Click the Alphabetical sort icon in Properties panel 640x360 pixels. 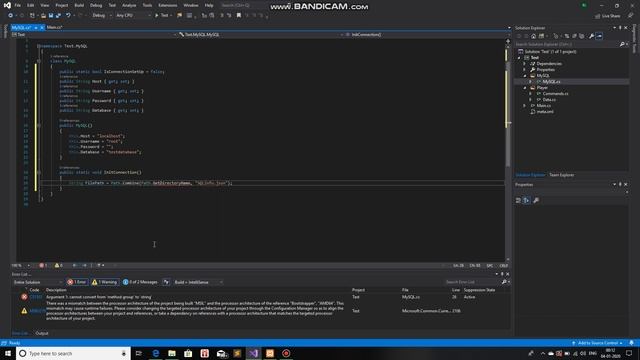[527, 200]
